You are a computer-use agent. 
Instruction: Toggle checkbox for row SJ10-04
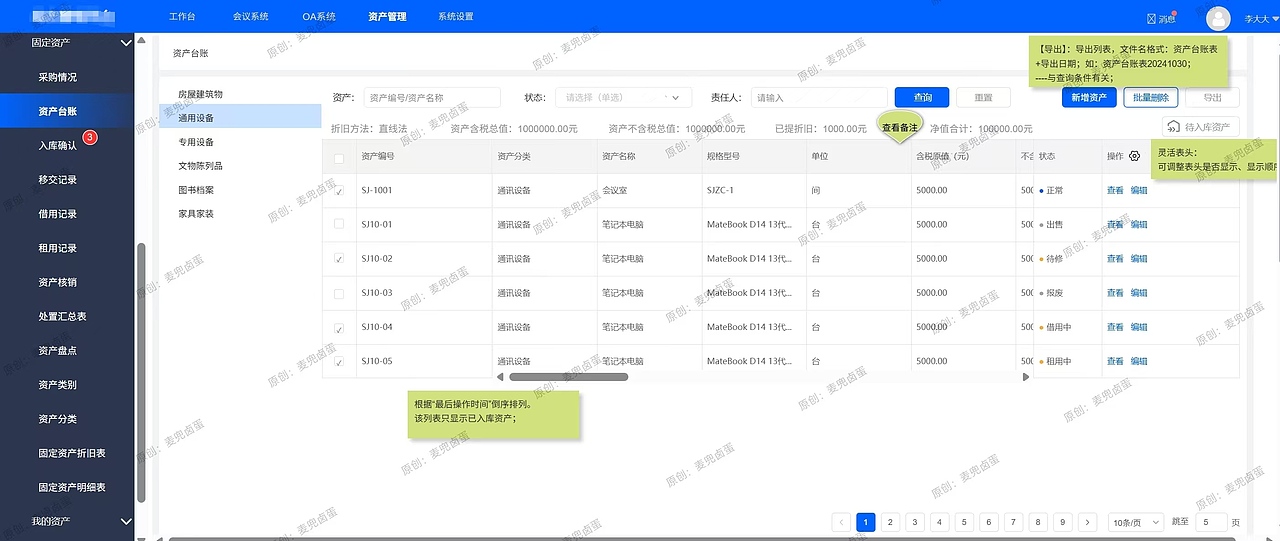(x=339, y=327)
